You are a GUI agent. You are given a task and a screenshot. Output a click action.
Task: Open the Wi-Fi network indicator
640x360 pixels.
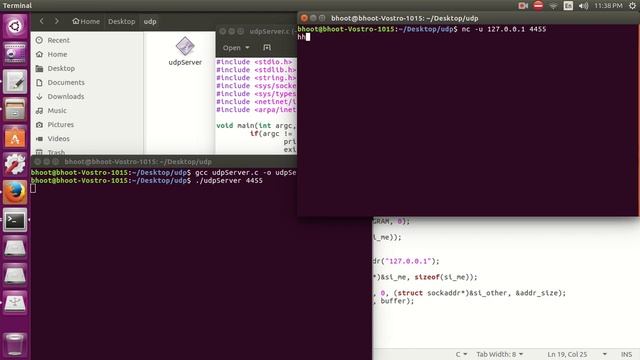click(553, 6)
